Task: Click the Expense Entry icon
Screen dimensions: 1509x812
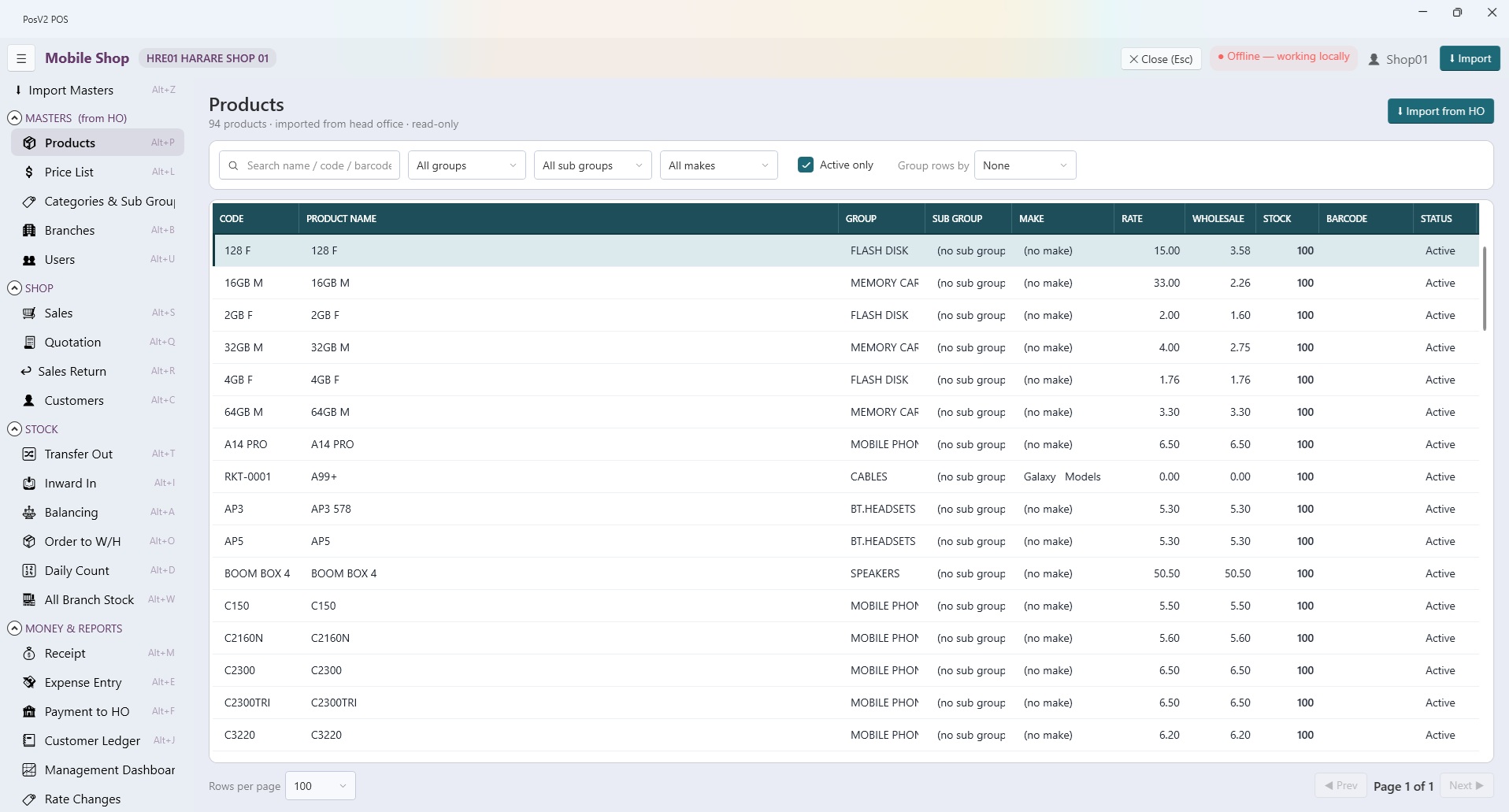Action: [29, 682]
